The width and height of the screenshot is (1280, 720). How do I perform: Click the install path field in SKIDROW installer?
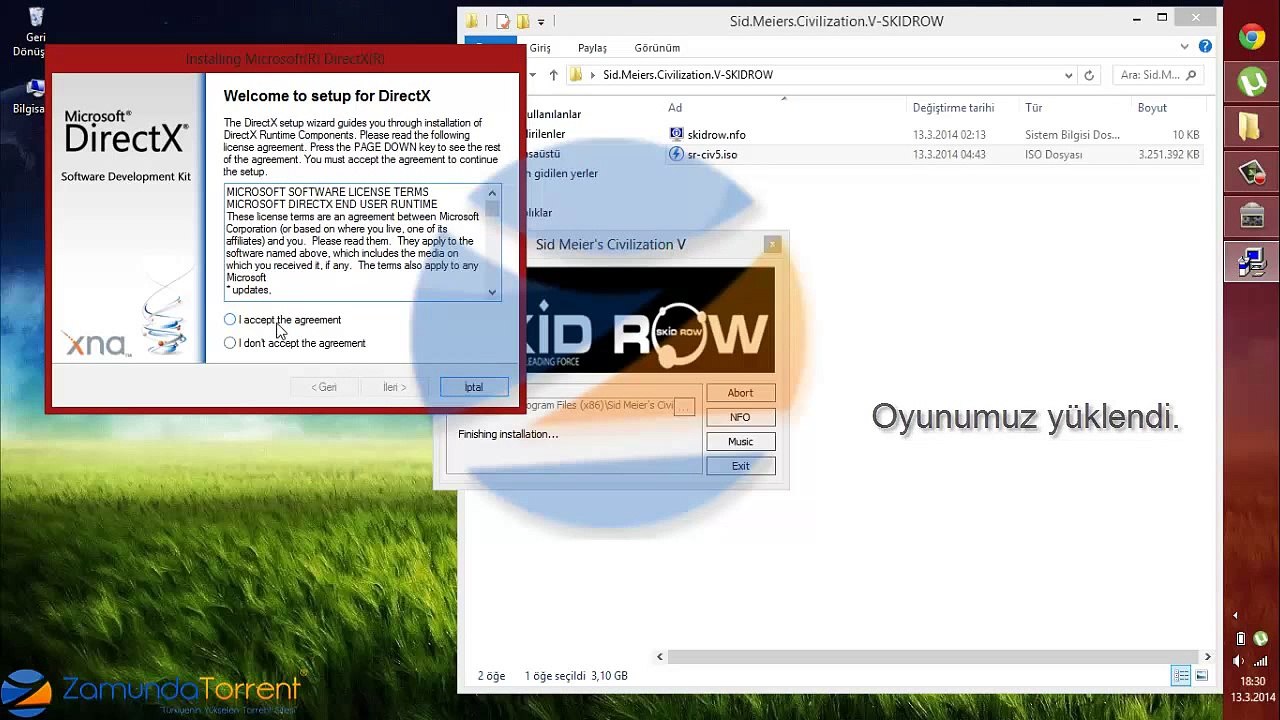tap(598, 405)
